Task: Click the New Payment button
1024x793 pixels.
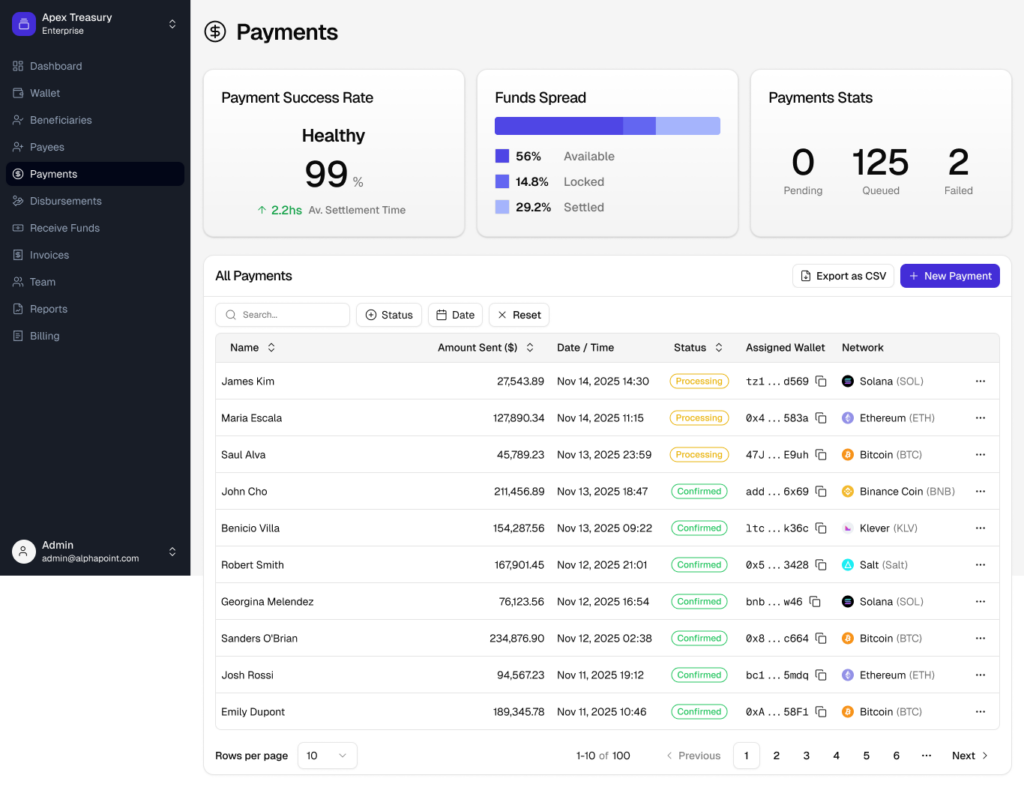Action: (949, 276)
